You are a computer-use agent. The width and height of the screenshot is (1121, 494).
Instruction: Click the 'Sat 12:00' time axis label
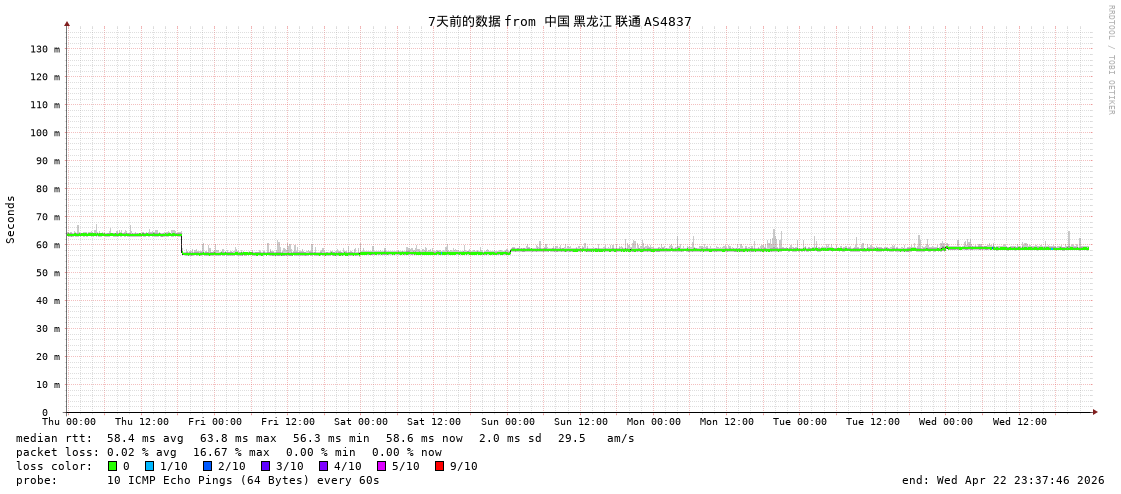point(434,422)
